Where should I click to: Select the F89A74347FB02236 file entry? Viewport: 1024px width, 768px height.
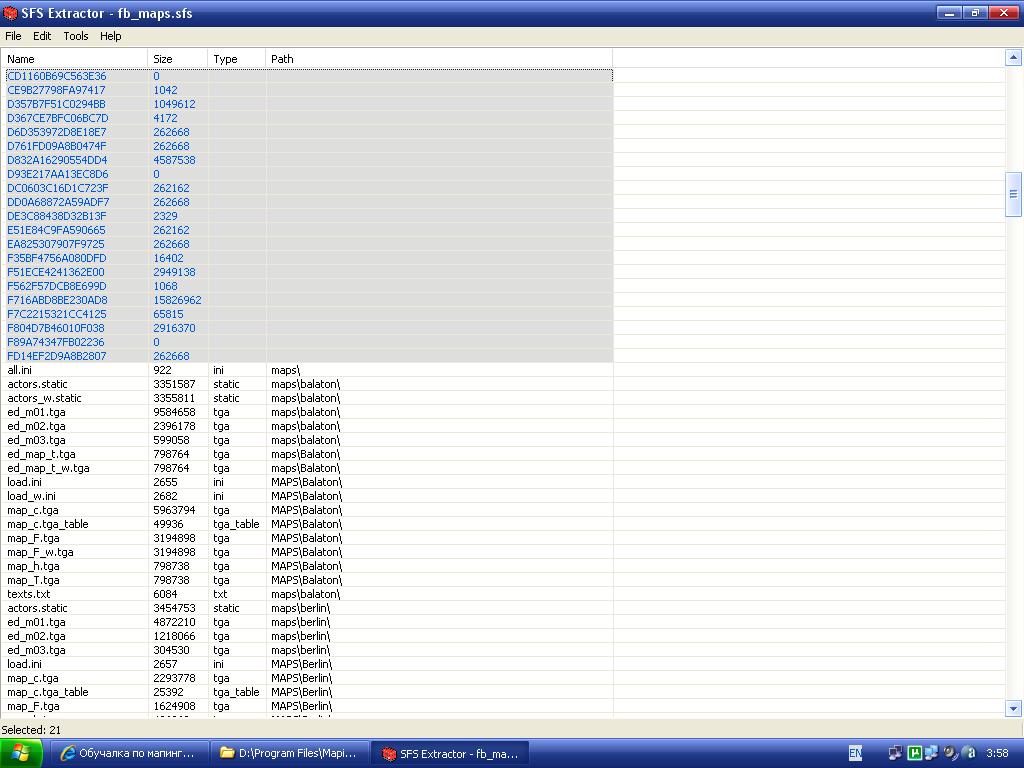point(56,342)
